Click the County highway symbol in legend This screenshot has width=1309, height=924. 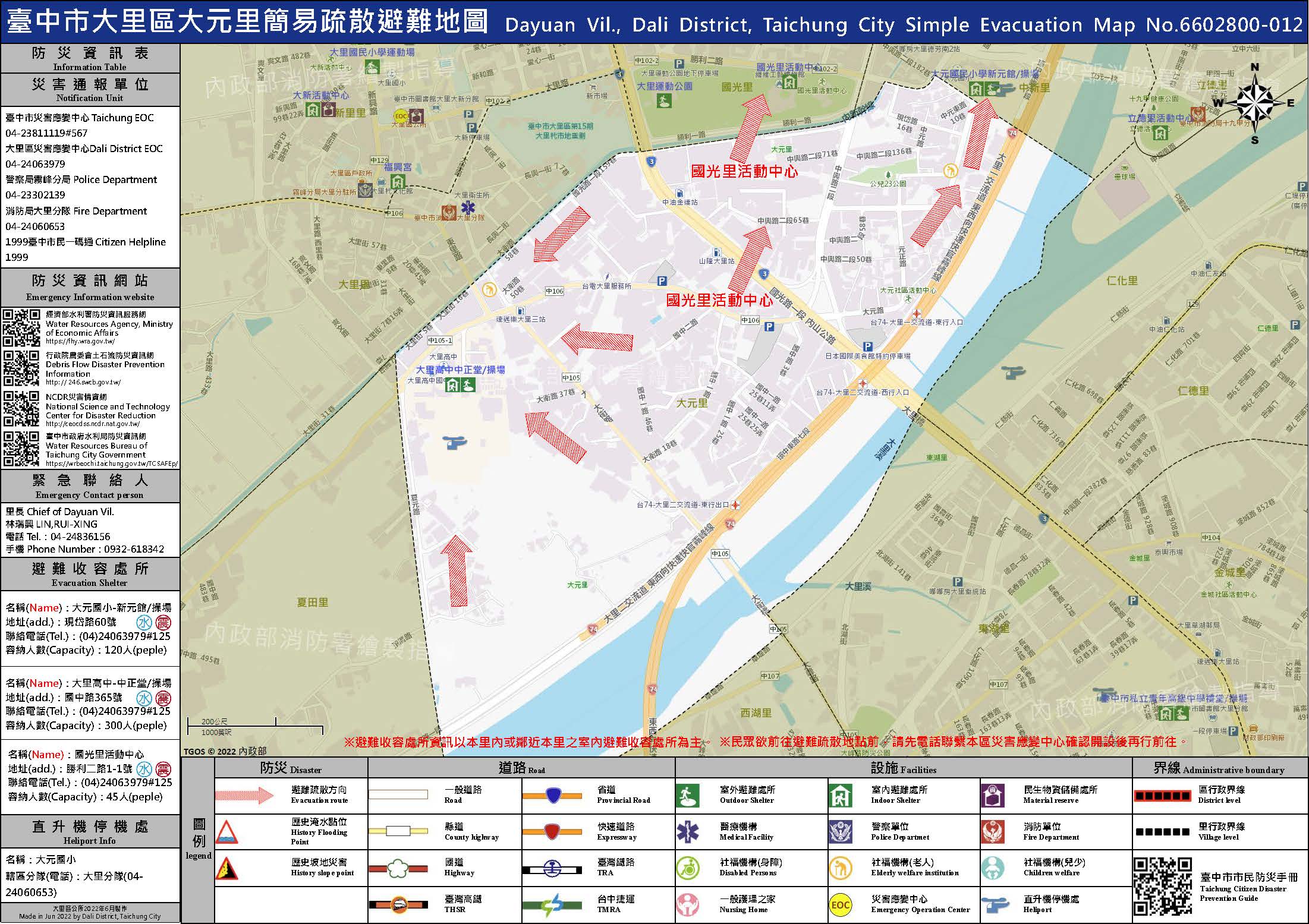398,831
